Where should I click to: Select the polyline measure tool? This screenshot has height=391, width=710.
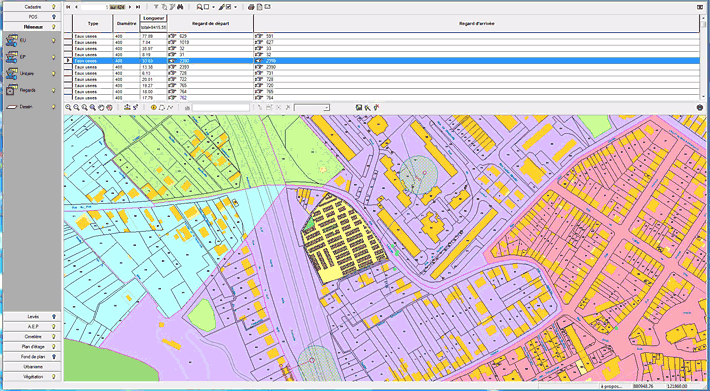pyautogui.click(x=170, y=108)
